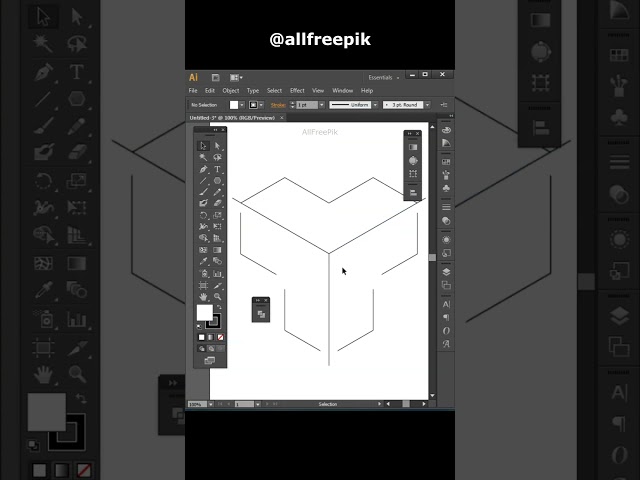Select the Direct Selection tool
This screenshot has width=640, height=480.
point(218,146)
